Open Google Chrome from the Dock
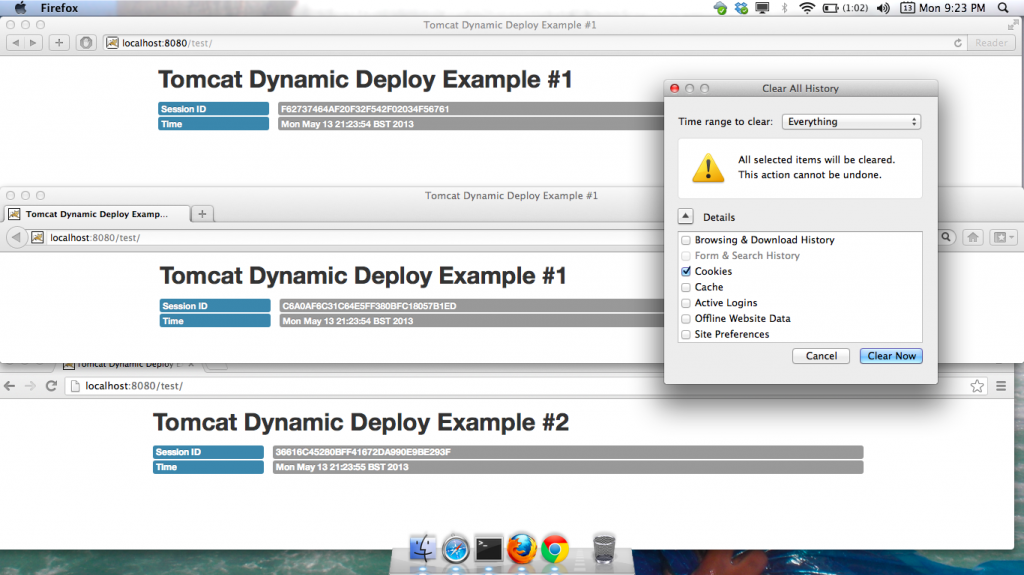Image resolution: width=1024 pixels, height=575 pixels. click(x=555, y=549)
